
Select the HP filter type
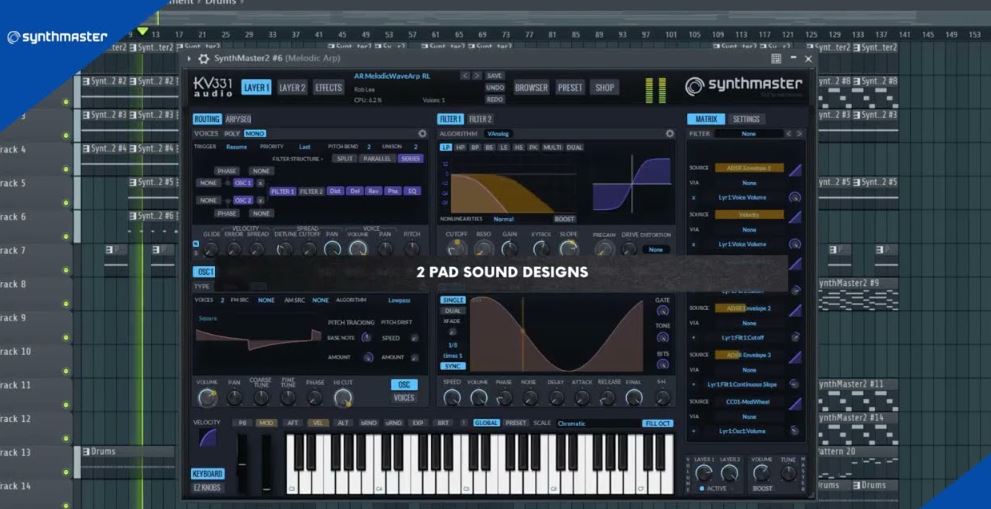(x=460, y=147)
